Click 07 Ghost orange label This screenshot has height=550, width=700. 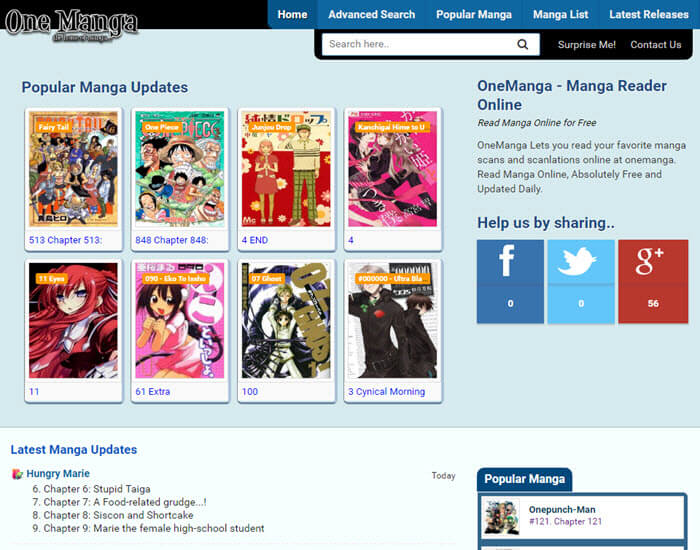266,279
